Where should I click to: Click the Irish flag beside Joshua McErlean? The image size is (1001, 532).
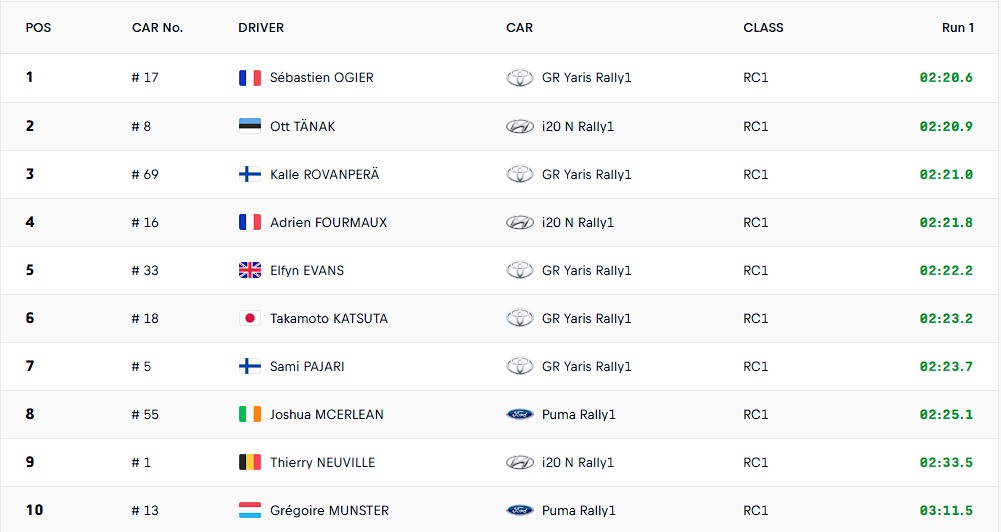coord(250,414)
